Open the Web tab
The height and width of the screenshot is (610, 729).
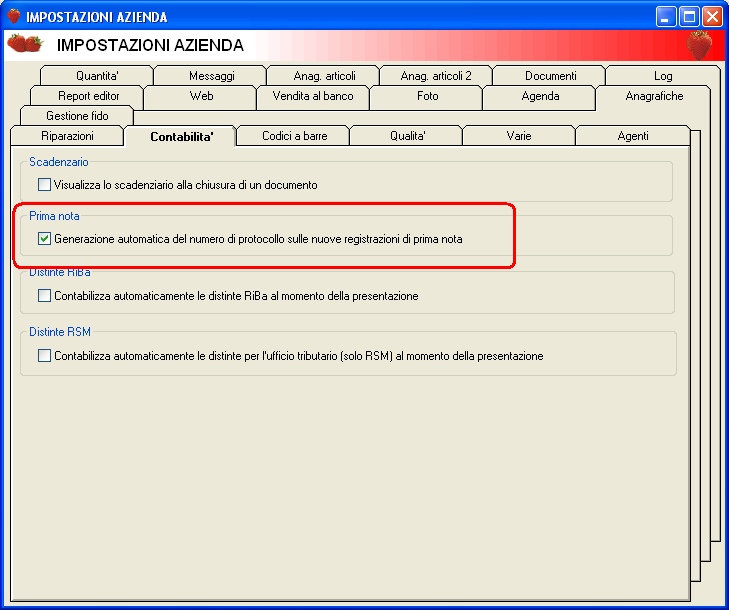point(201,96)
